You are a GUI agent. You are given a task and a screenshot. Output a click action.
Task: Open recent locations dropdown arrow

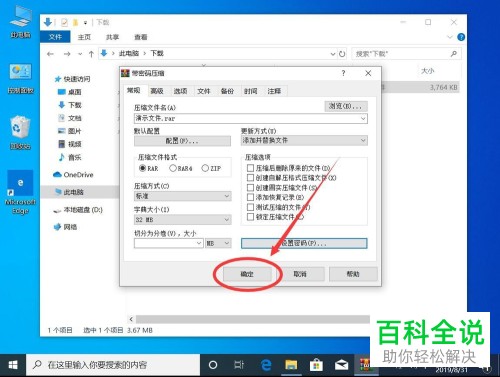point(80,54)
